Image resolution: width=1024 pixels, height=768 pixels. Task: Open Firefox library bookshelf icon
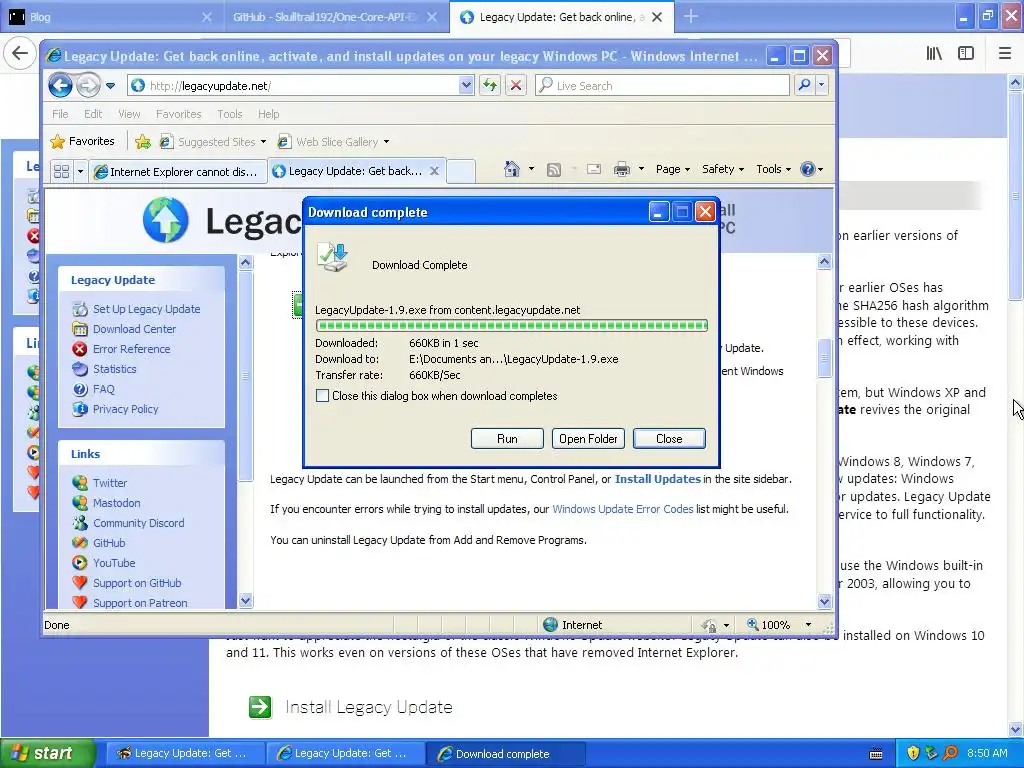coord(934,54)
